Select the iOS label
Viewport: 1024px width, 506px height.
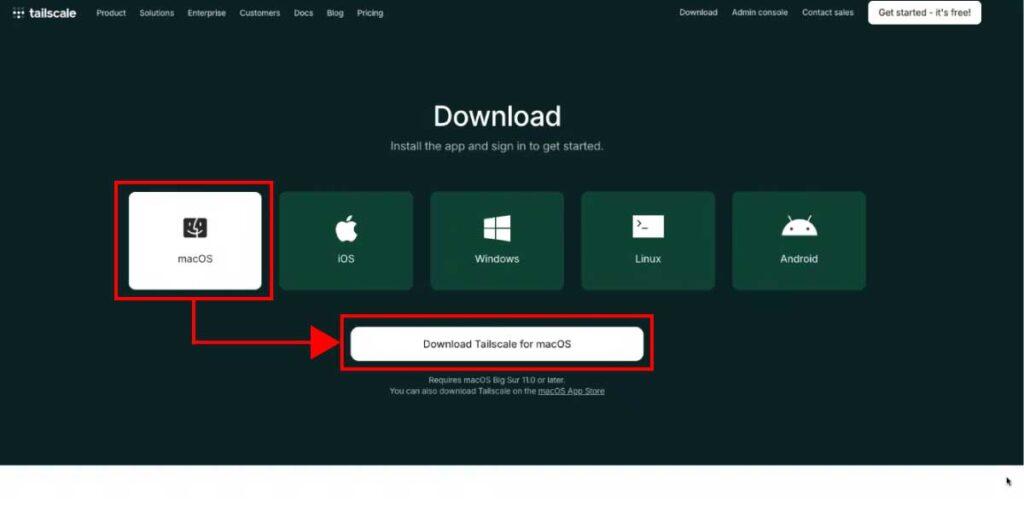click(346, 259)
